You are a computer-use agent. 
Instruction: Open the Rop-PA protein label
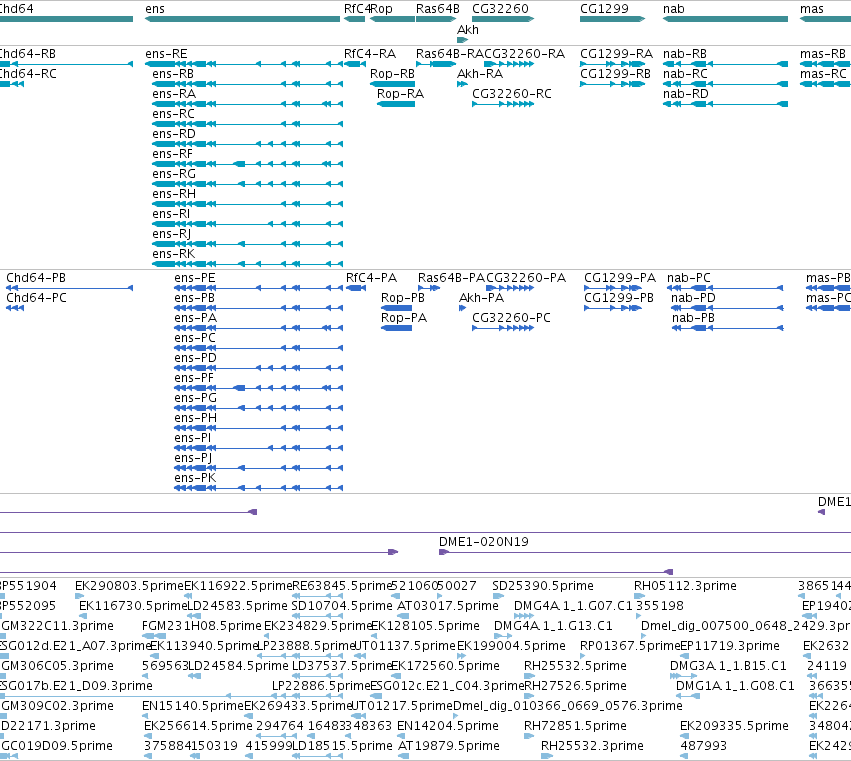404,318
